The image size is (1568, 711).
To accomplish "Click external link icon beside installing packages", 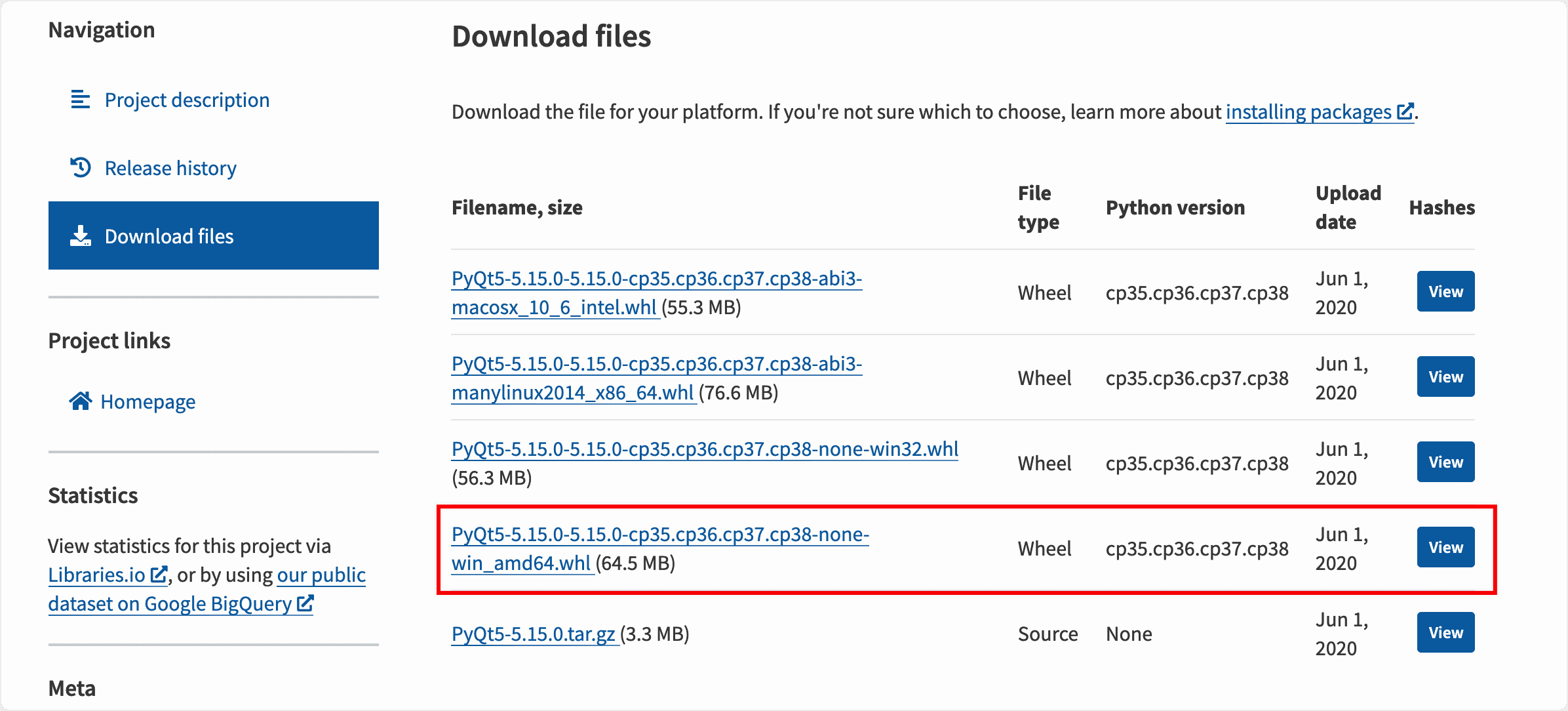I will pyautogui.click(x=1404, y=112).
